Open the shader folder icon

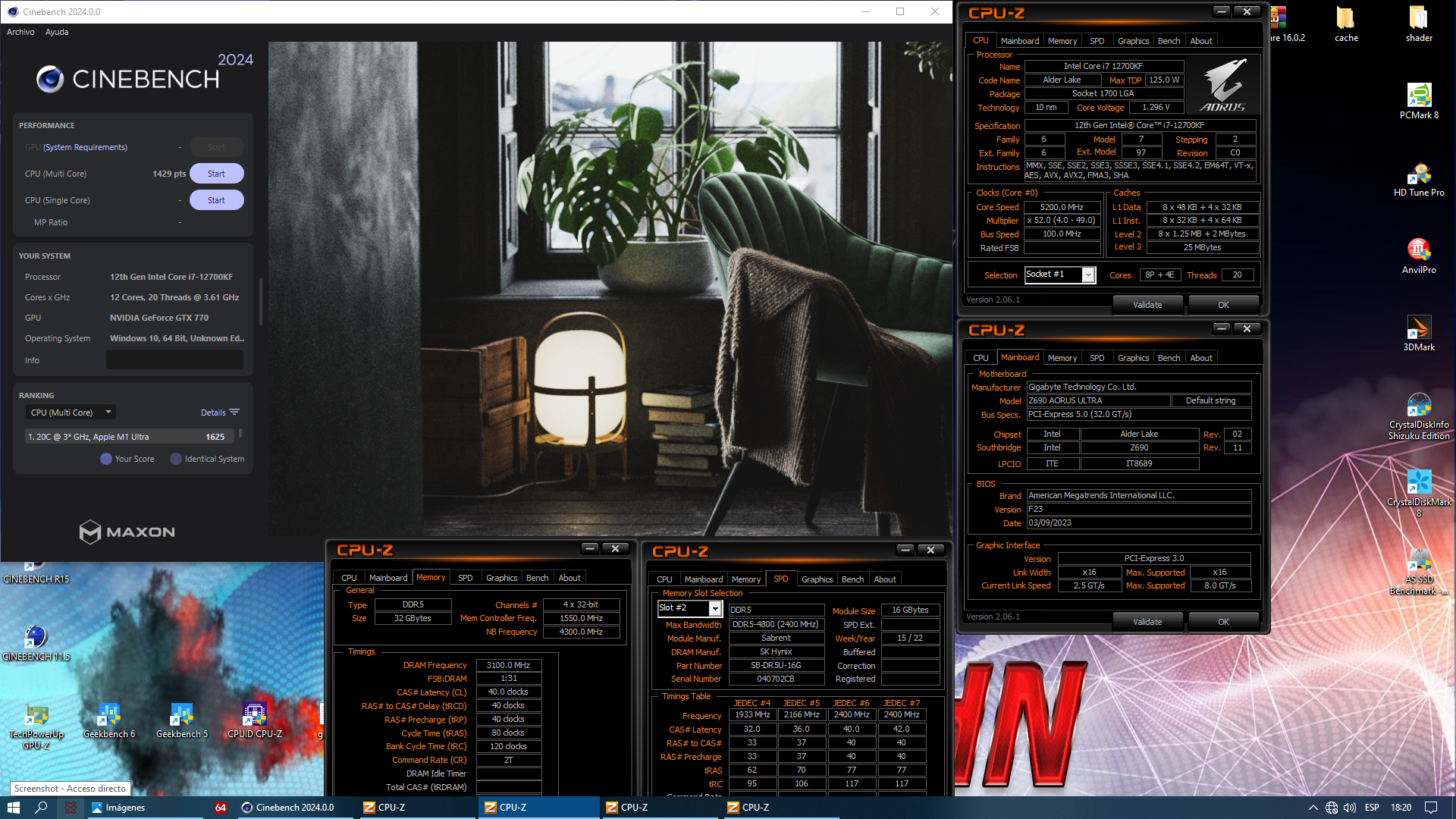(1419, 24)
